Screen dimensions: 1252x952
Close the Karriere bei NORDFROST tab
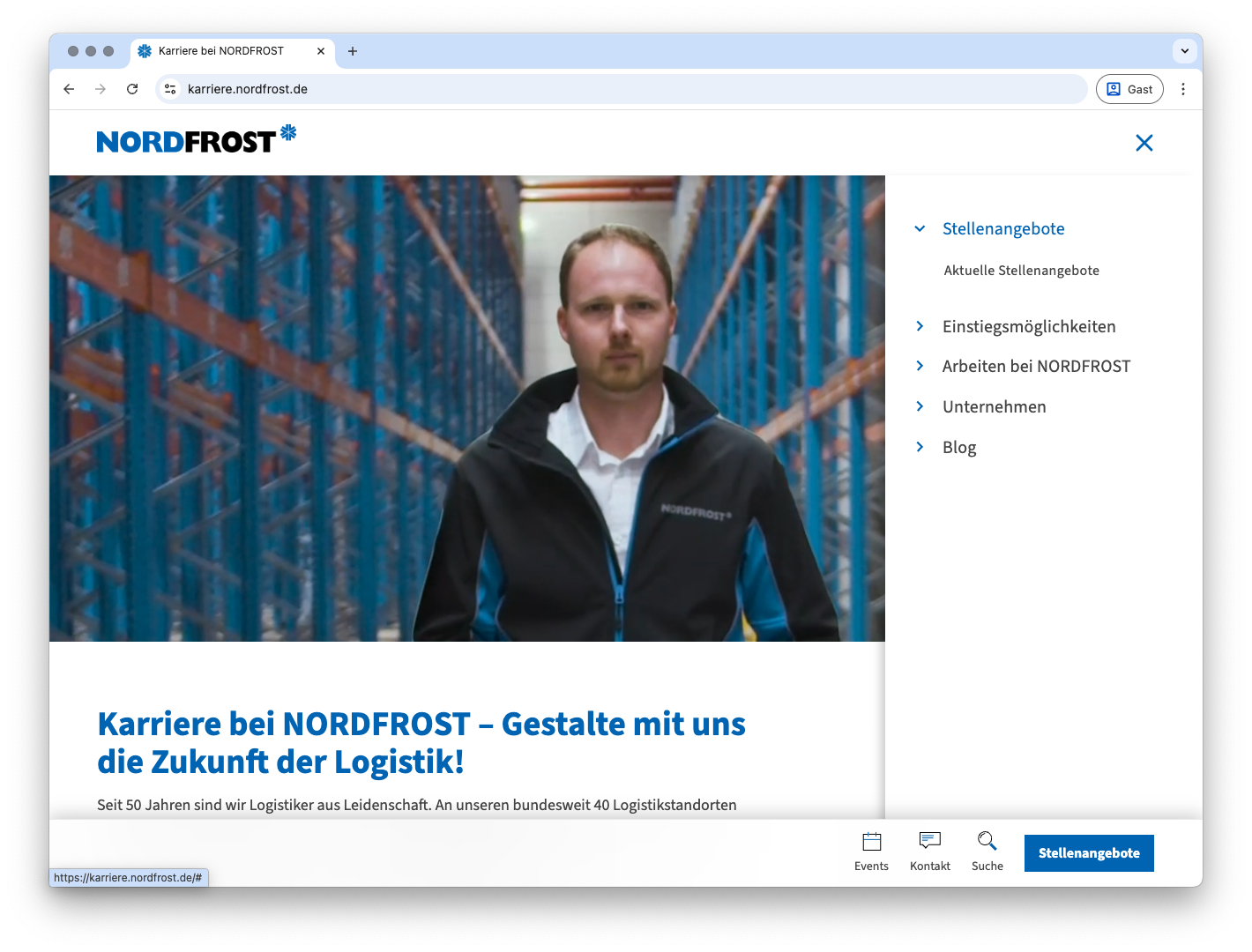tap(321, 51)
